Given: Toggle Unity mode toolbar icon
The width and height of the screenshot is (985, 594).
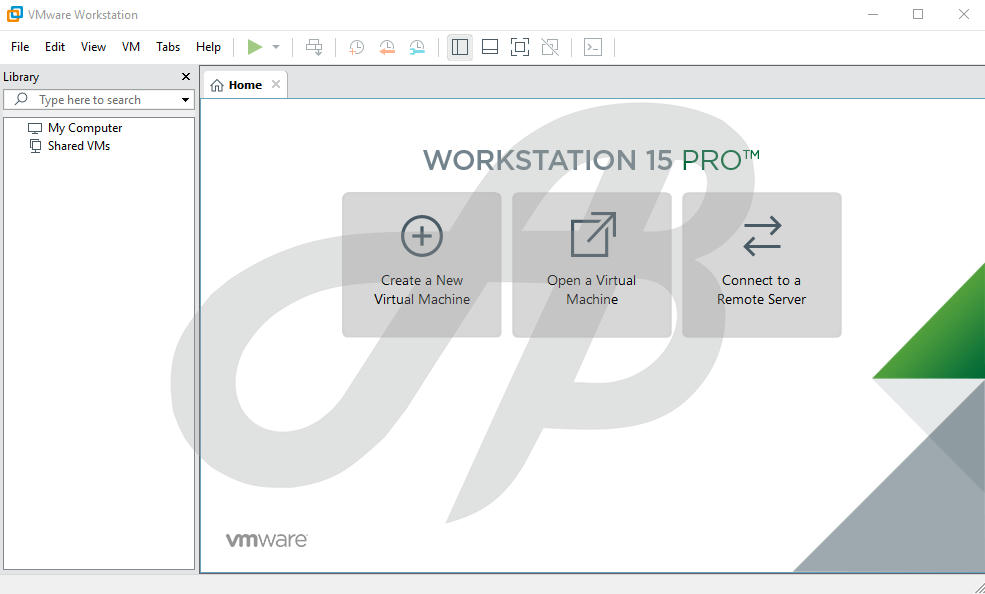Looking at the screenshot, I should (550, 47).
